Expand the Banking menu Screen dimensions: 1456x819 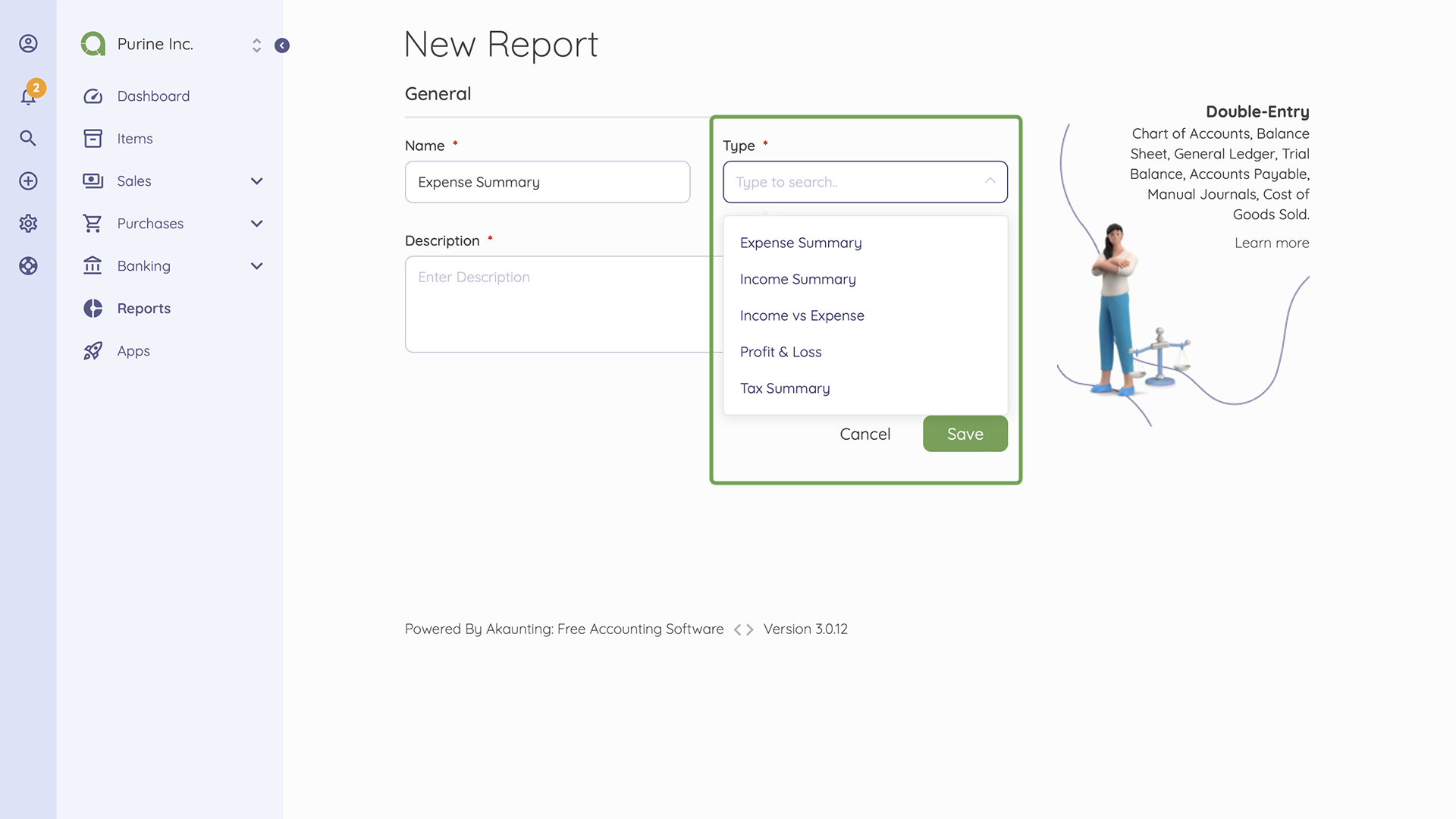pos(256,266)
